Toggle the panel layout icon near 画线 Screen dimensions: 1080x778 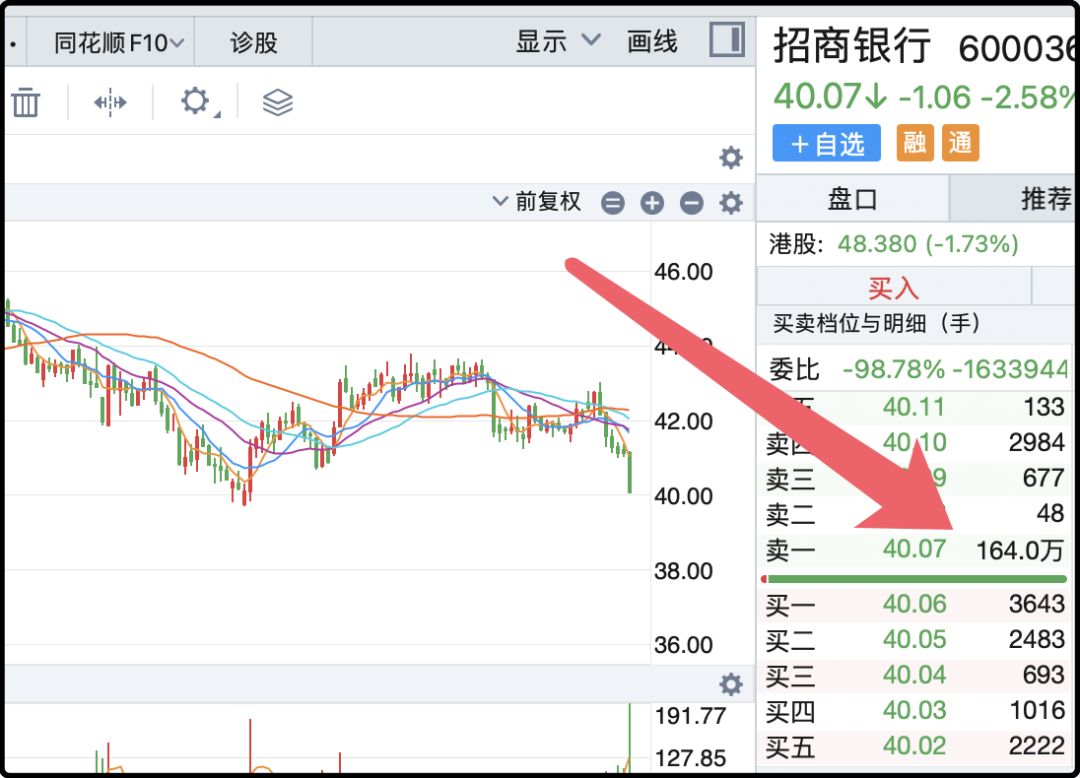tap(727, 40)
